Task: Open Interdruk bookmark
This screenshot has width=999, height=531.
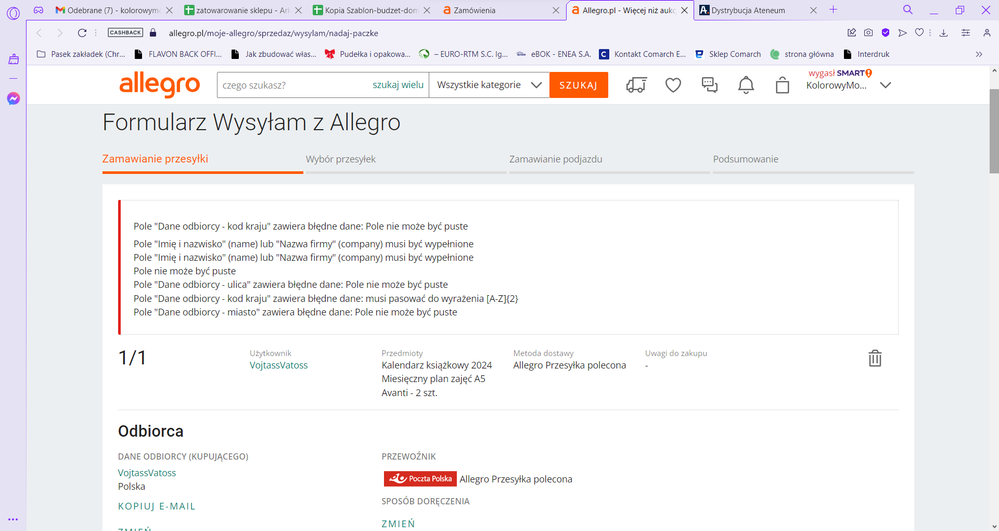Action: click(x=866, y=54)
